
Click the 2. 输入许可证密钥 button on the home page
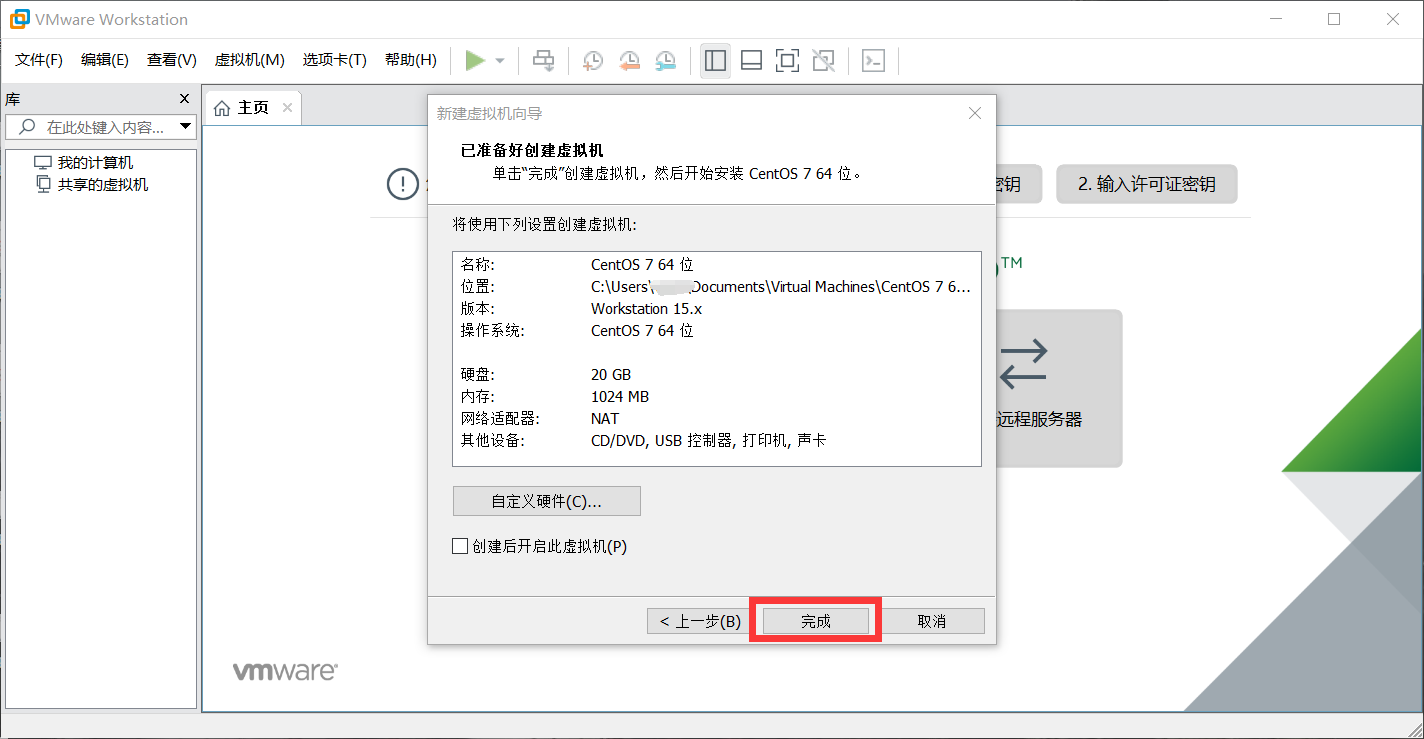click(1147, 184)
